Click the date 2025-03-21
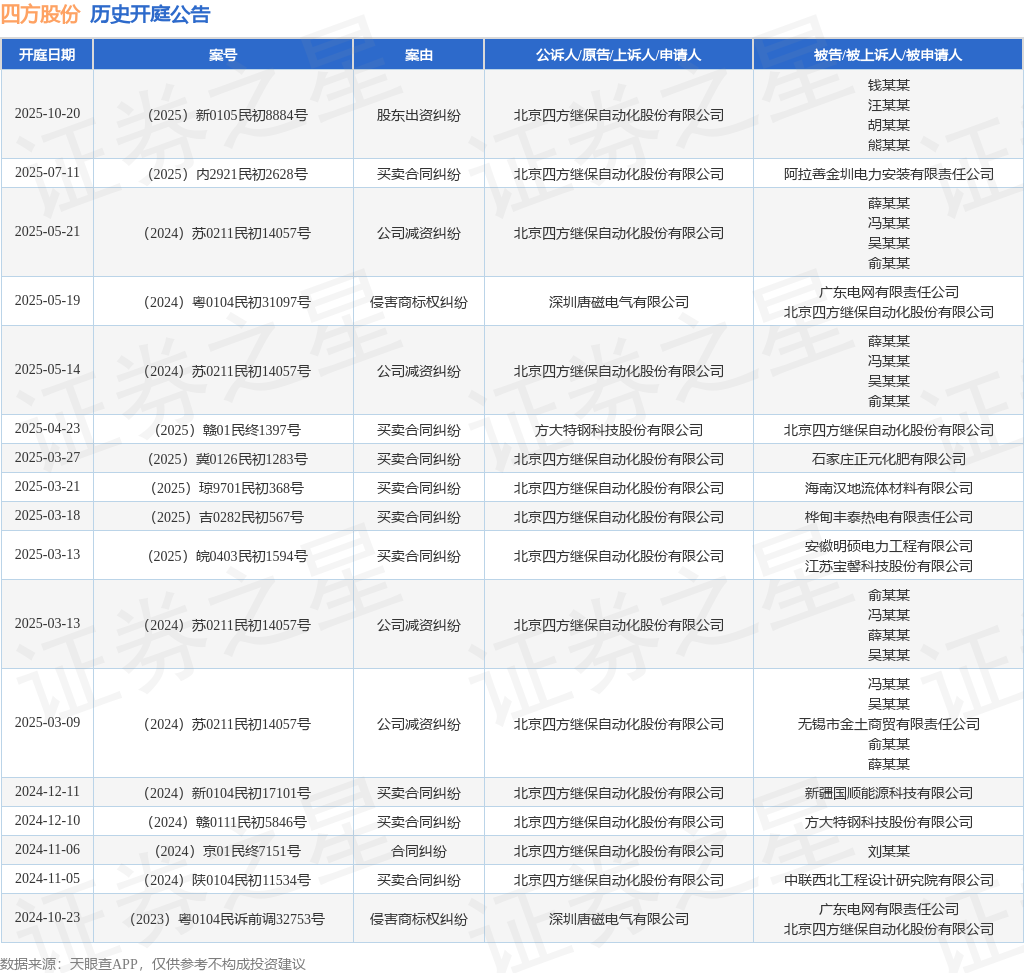This screenshot has height=973, width=1024. [48, 486]
